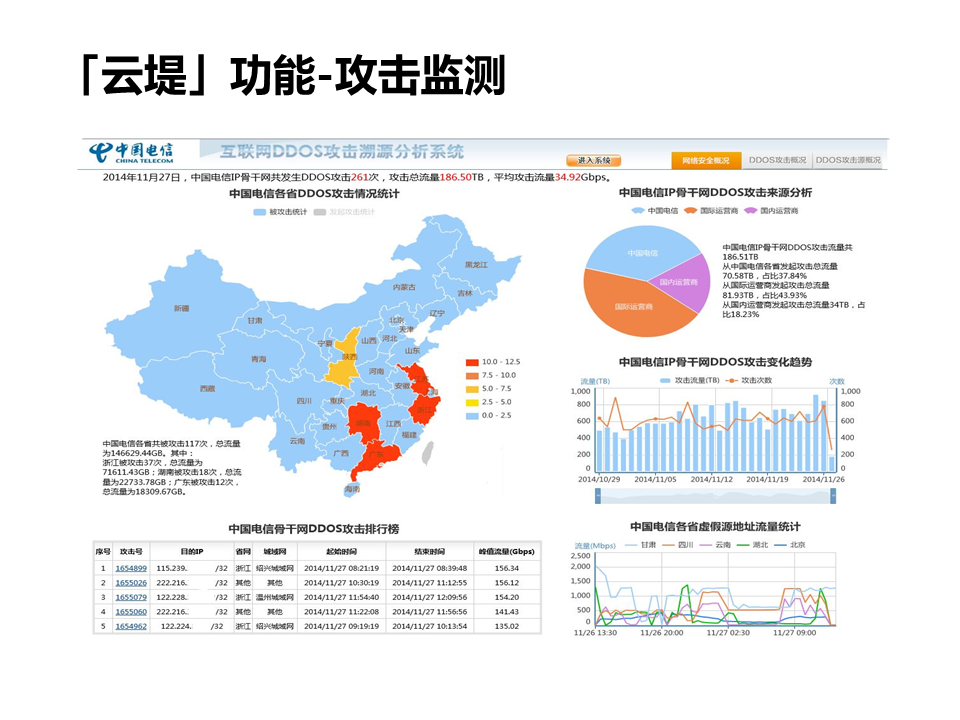Viewport: 960px width, 720px height.
Task: Select the 2.5 - 5.0 yellow color legend
Action: point(489,402)
